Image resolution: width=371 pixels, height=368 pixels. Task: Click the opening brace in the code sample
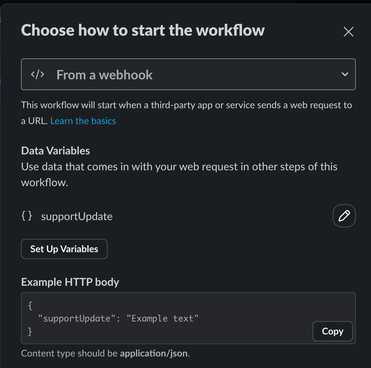[x=30, y=305]
